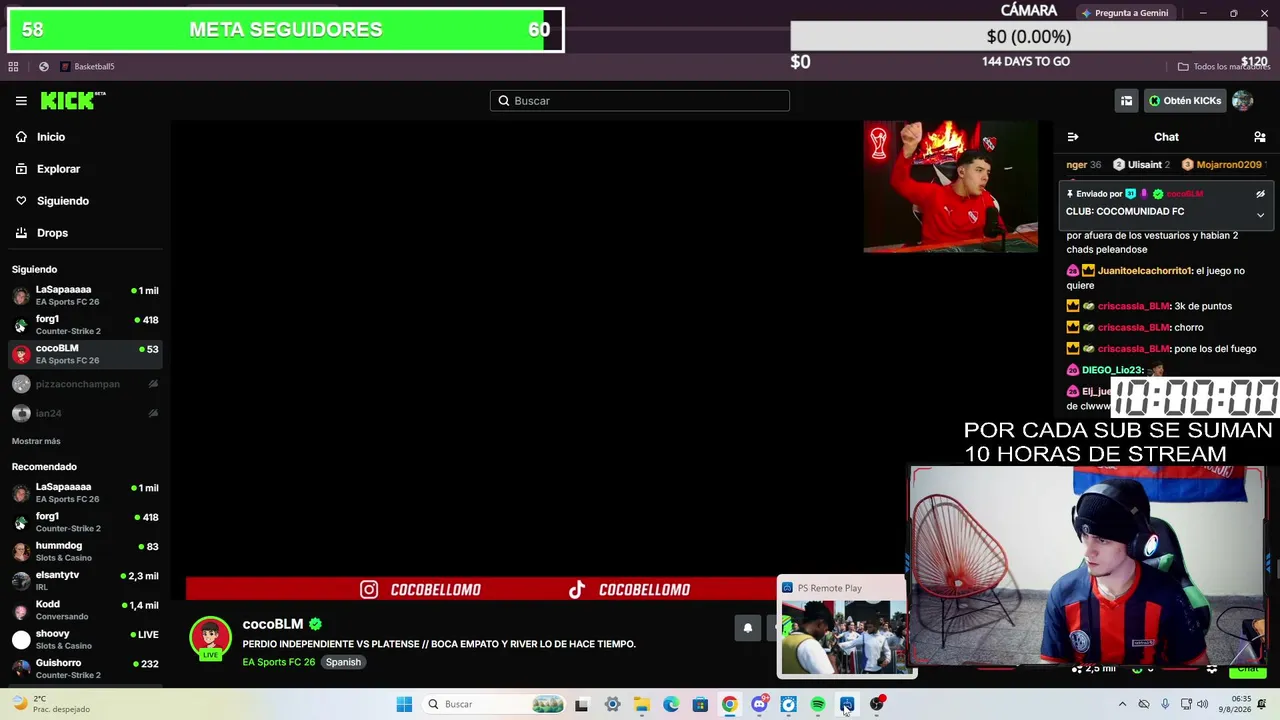Show hidden system tray icons
1280x720 pixels.
pos(1122,704)
